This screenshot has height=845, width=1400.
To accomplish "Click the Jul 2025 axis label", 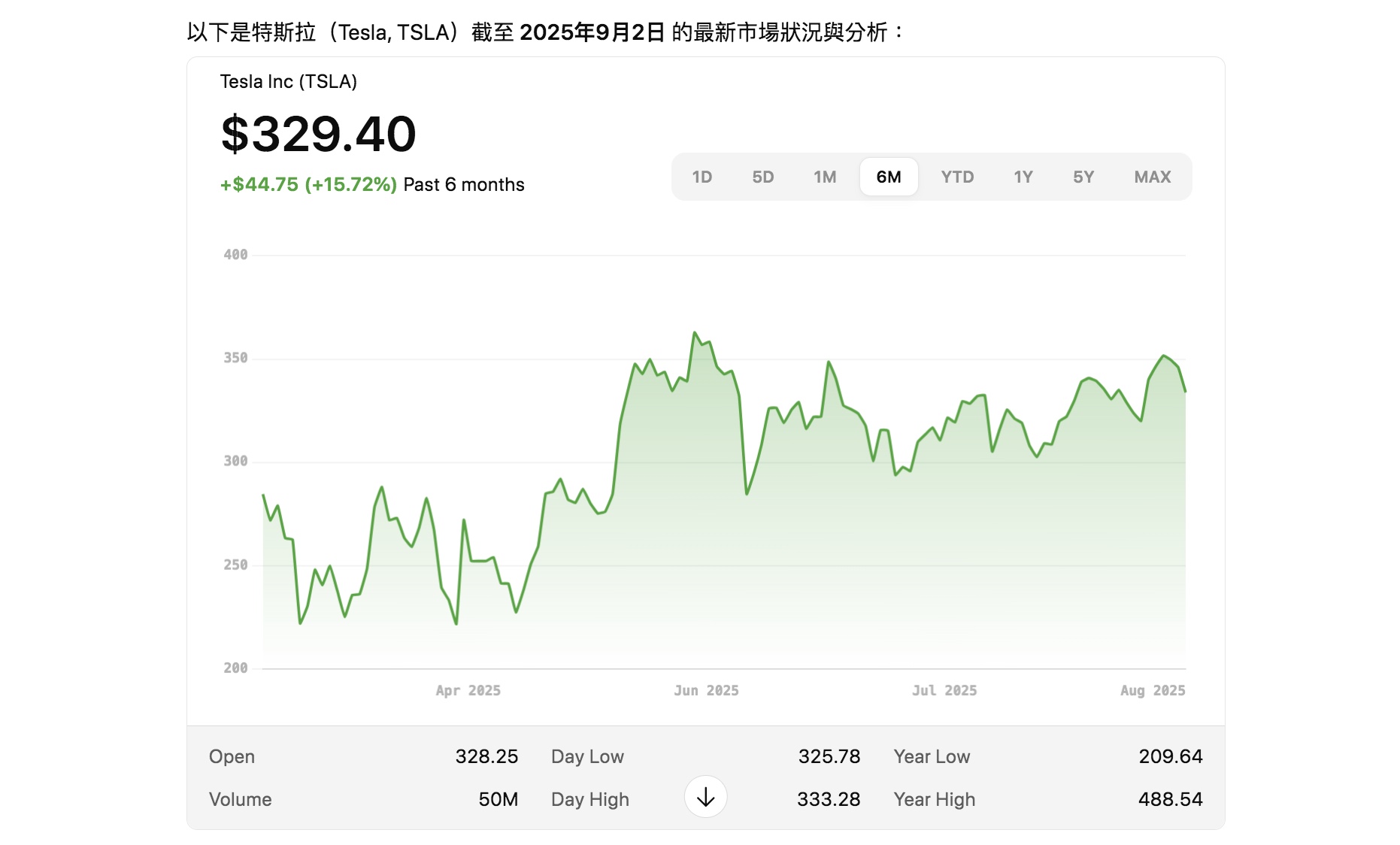I will [x=944, y=691].
